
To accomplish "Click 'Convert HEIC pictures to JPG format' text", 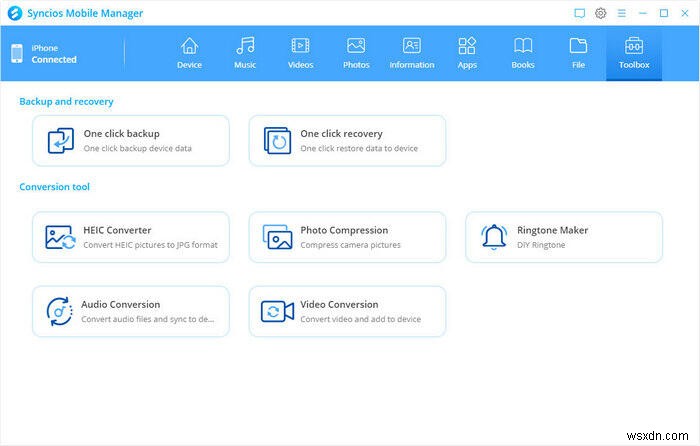I will (150, 245).
